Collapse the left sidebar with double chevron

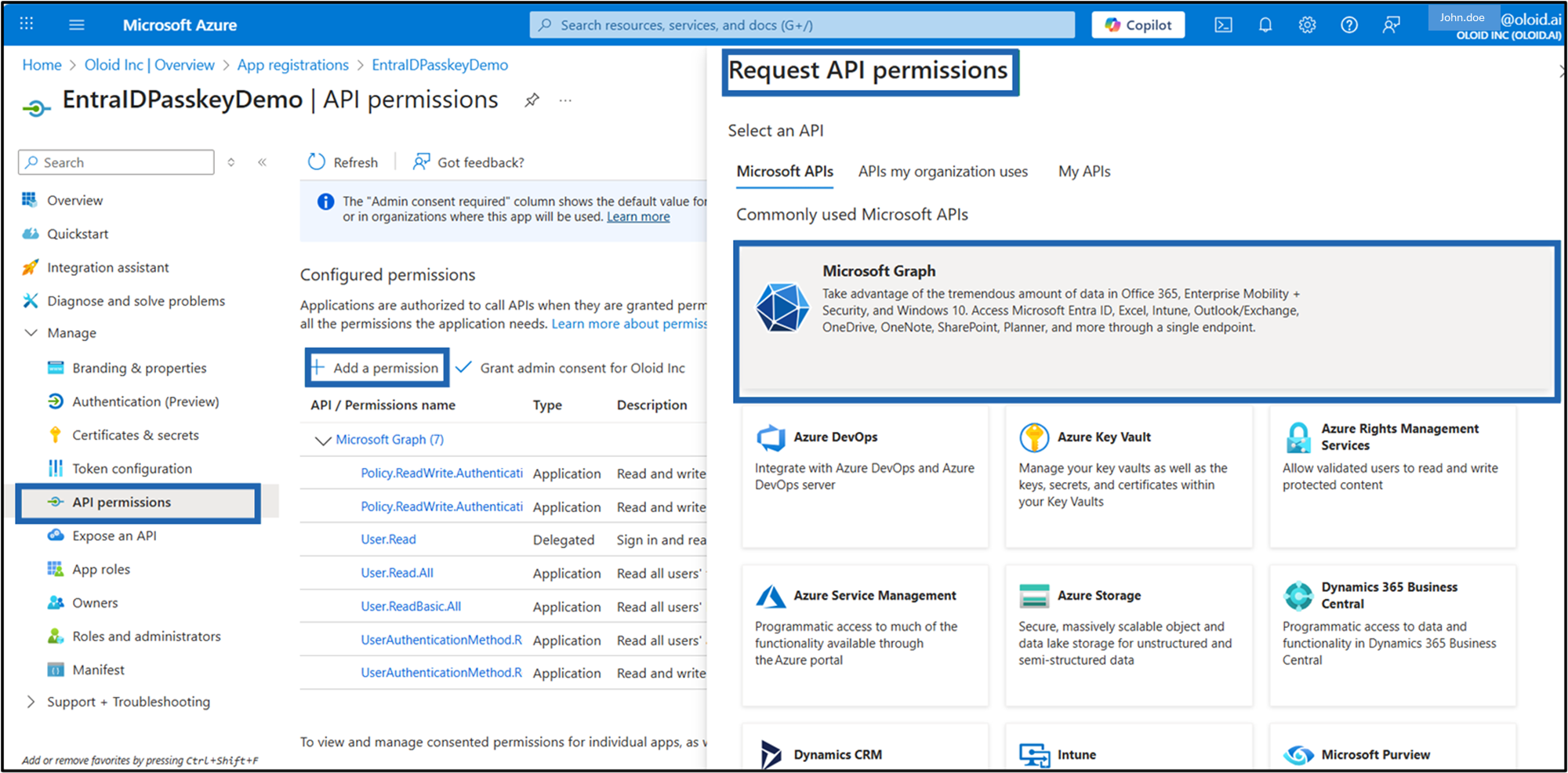tap(262, 162)
